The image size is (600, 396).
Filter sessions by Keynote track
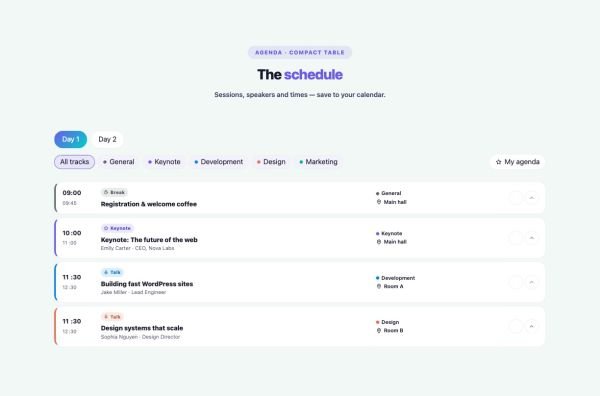164,162
